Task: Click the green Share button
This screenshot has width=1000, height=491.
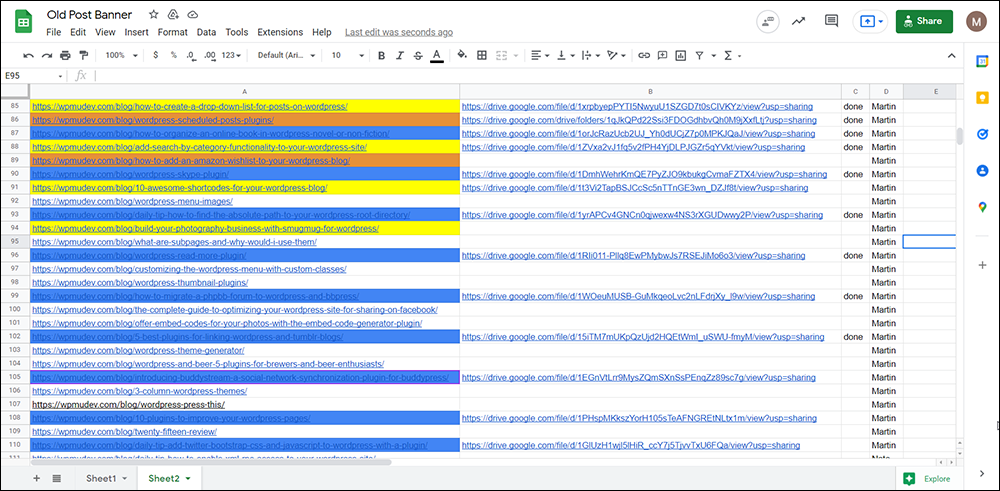Action: (924, 21)
